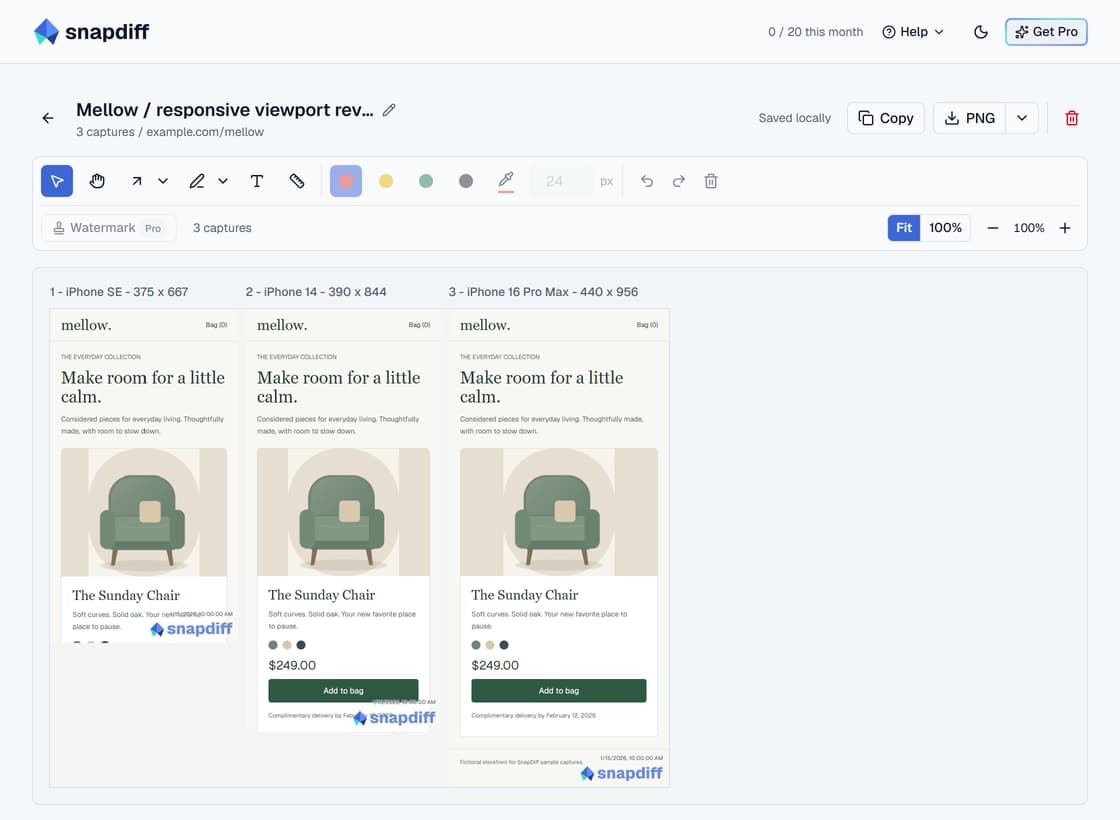The image size is (1120, 820).
Task: Select the pointer selection tool
Action: tap(57, 181)
